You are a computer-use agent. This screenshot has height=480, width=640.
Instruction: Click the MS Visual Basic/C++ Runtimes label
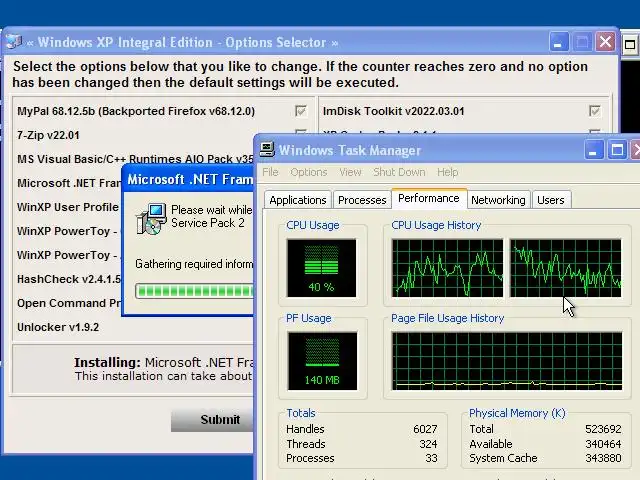coord(135,159)
